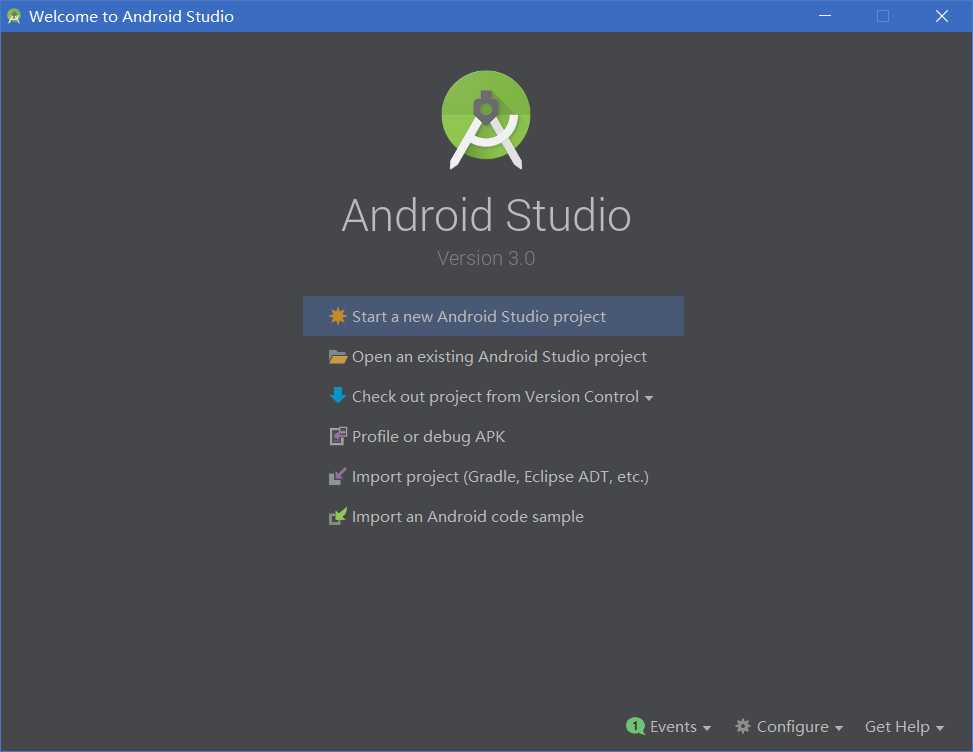
Task: Click the Configure label text
Action: 792,727
